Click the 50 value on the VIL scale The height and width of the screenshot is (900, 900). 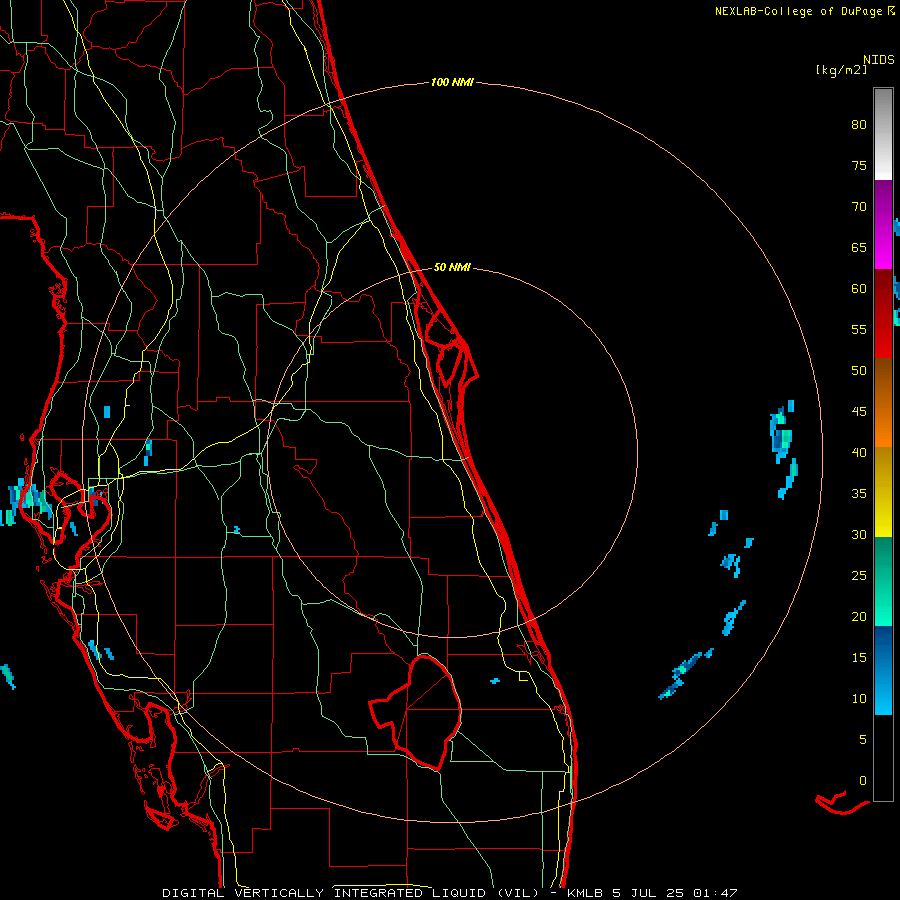coord(859,370)
